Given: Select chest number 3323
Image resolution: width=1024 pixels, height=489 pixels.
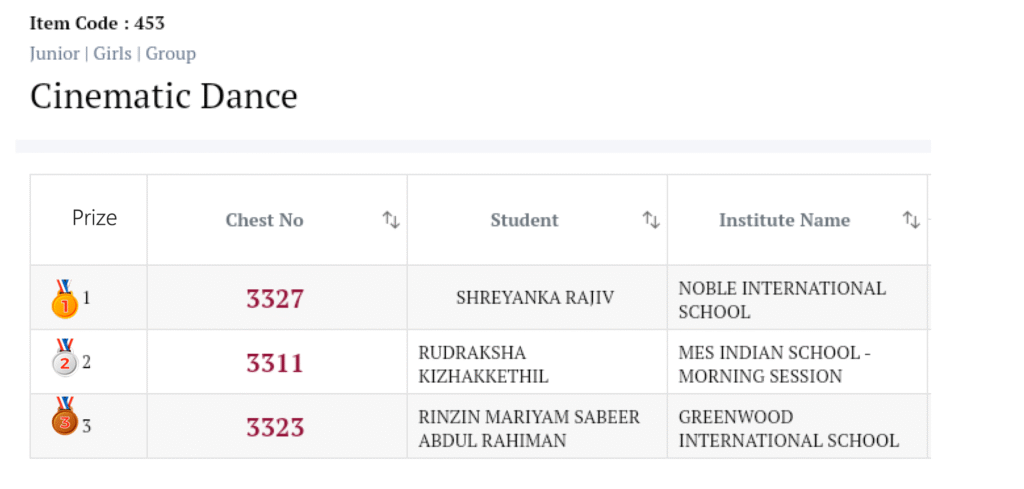Looking at the screenshot, I should tap(275, 427).
